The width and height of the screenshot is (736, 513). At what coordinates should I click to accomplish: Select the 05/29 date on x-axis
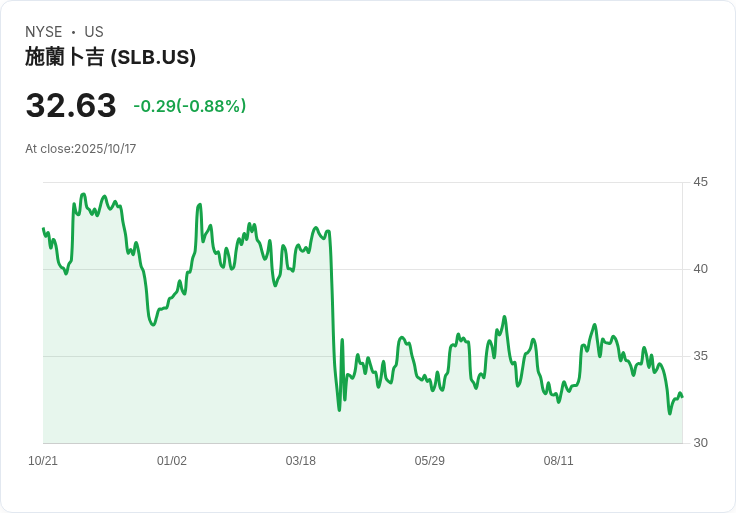430,461
